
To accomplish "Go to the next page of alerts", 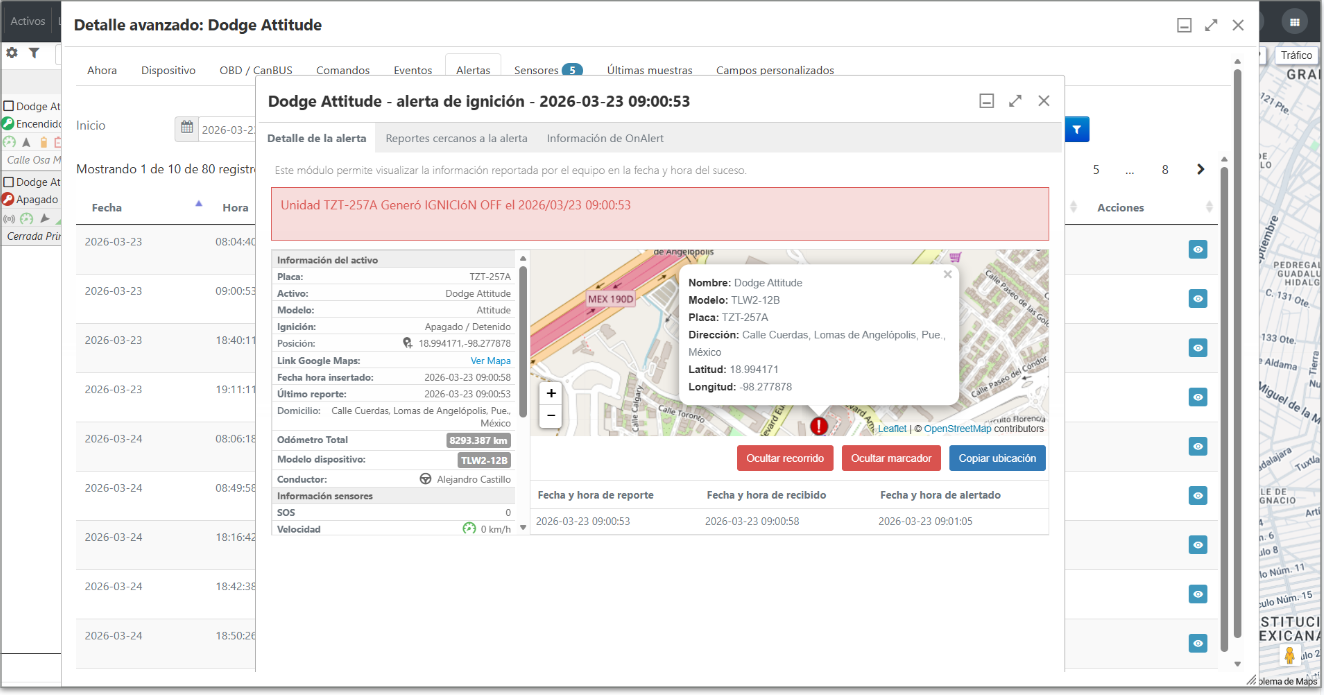I will pos(1201,170).
